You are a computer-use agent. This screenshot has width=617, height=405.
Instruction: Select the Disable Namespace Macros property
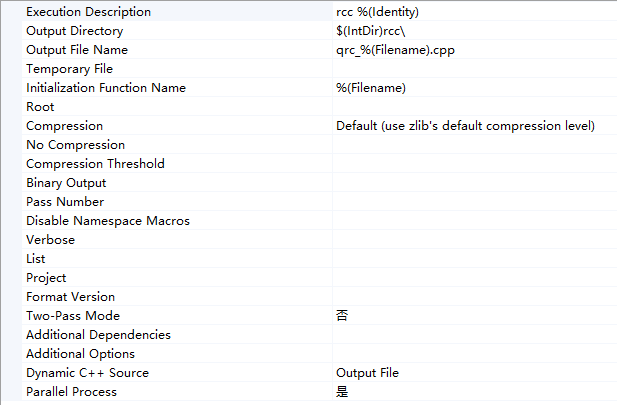click(108, 221)
